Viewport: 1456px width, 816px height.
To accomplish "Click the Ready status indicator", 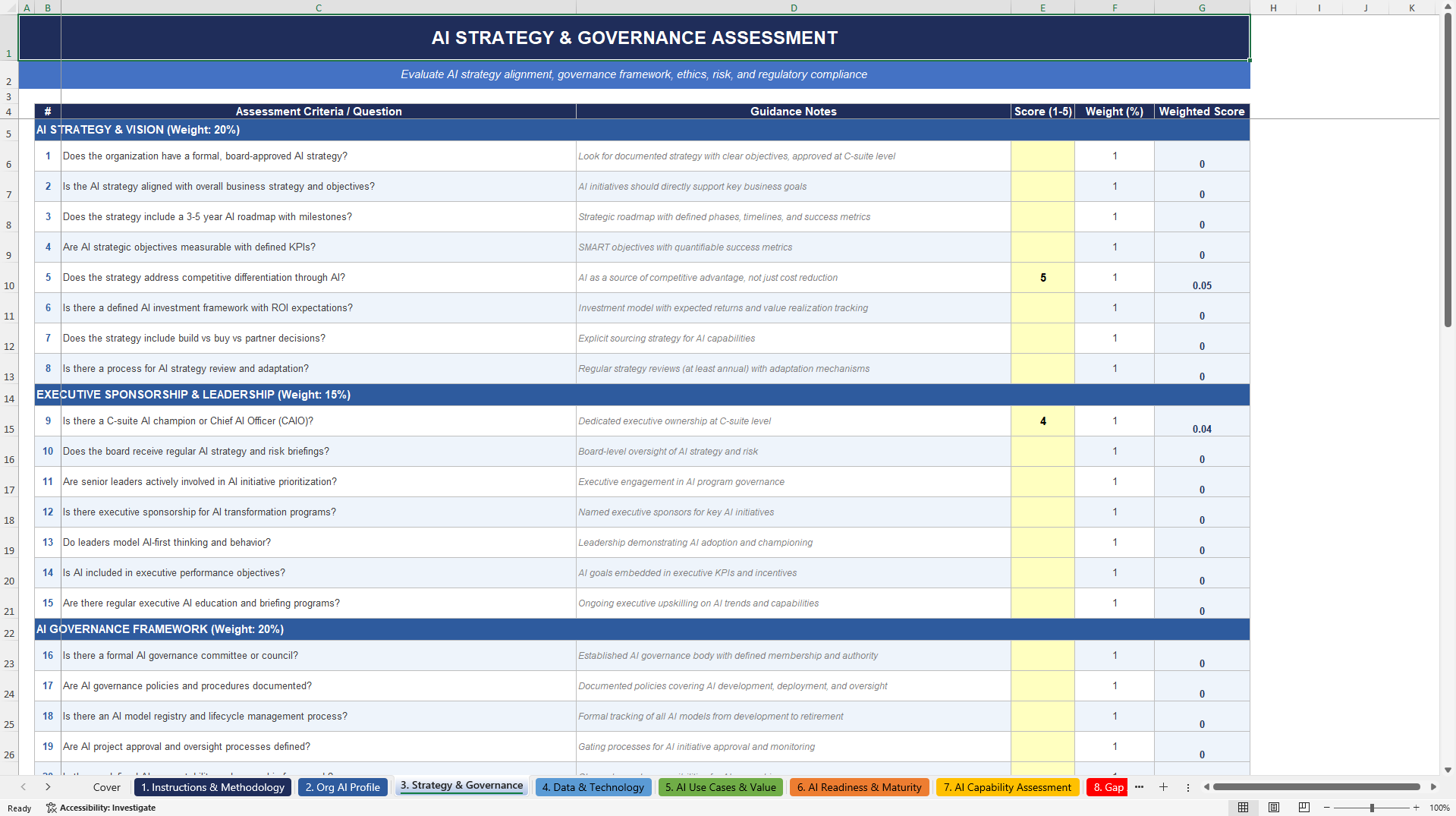I will coord(20,808).
